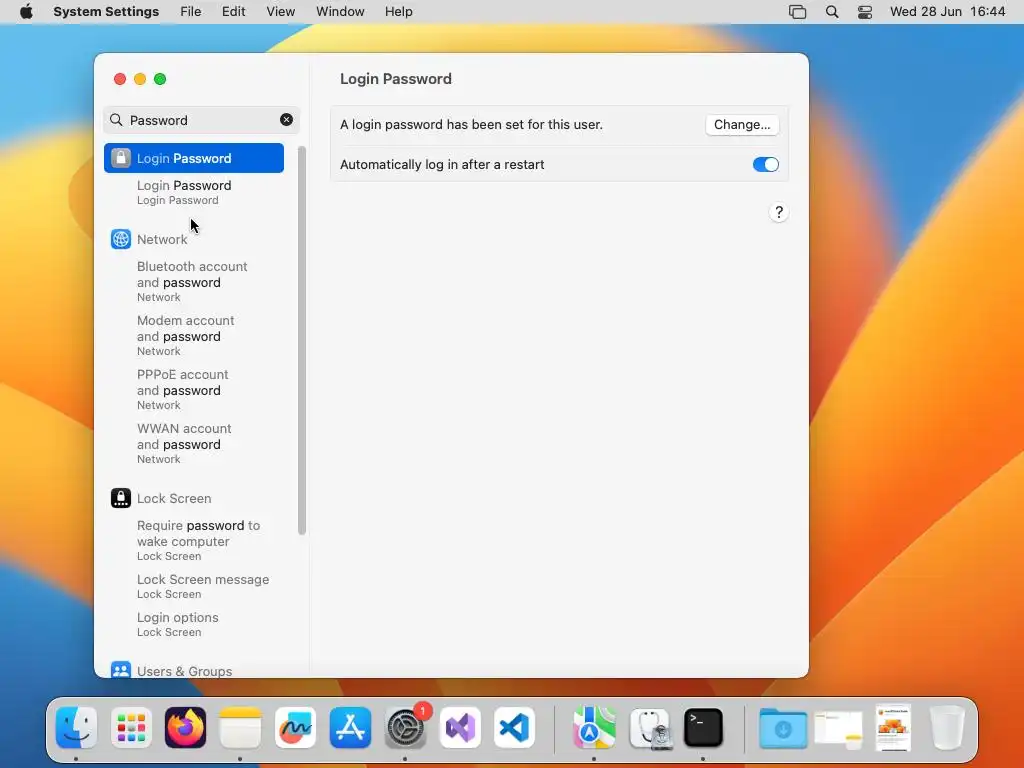
Task: Open the Window menu
Action: pyautogui.click(x=340, y=11)
